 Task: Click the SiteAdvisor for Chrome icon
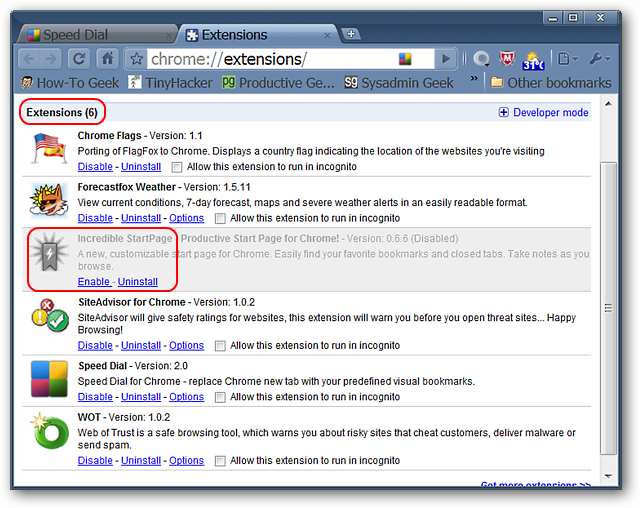(50, 315)
